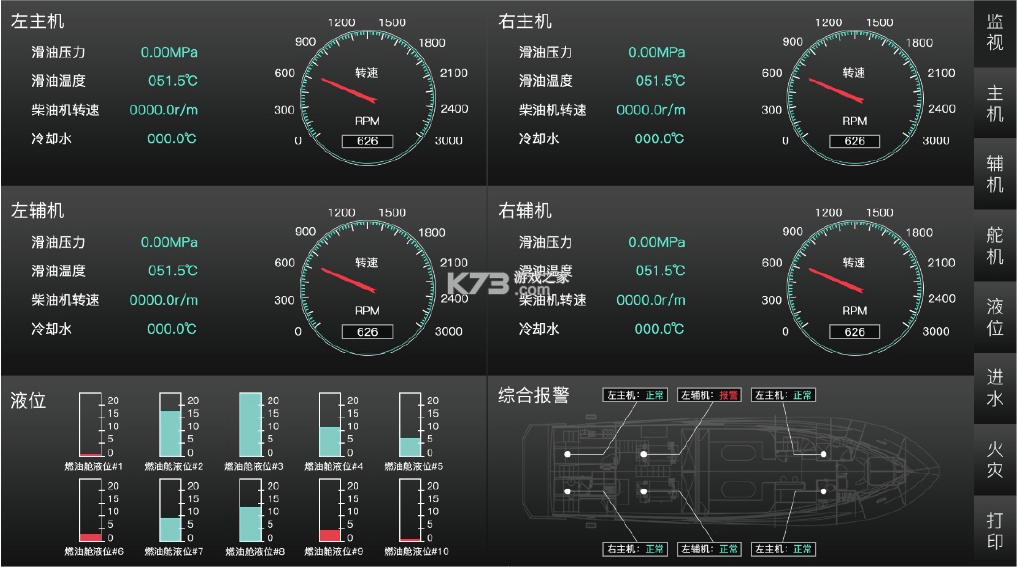Go to the 火灾 fire alarm tab

(995, 460)
